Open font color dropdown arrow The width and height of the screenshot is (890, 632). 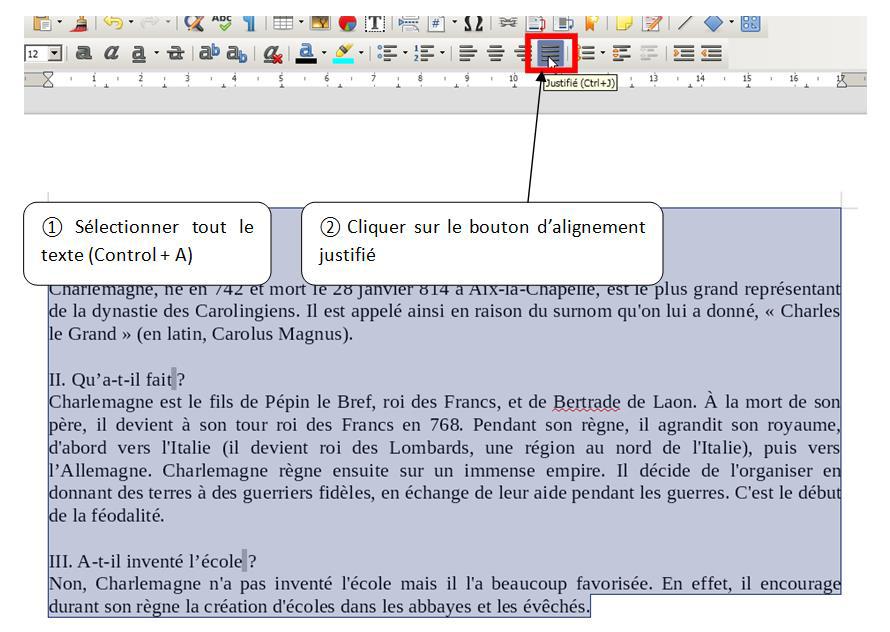323,54
